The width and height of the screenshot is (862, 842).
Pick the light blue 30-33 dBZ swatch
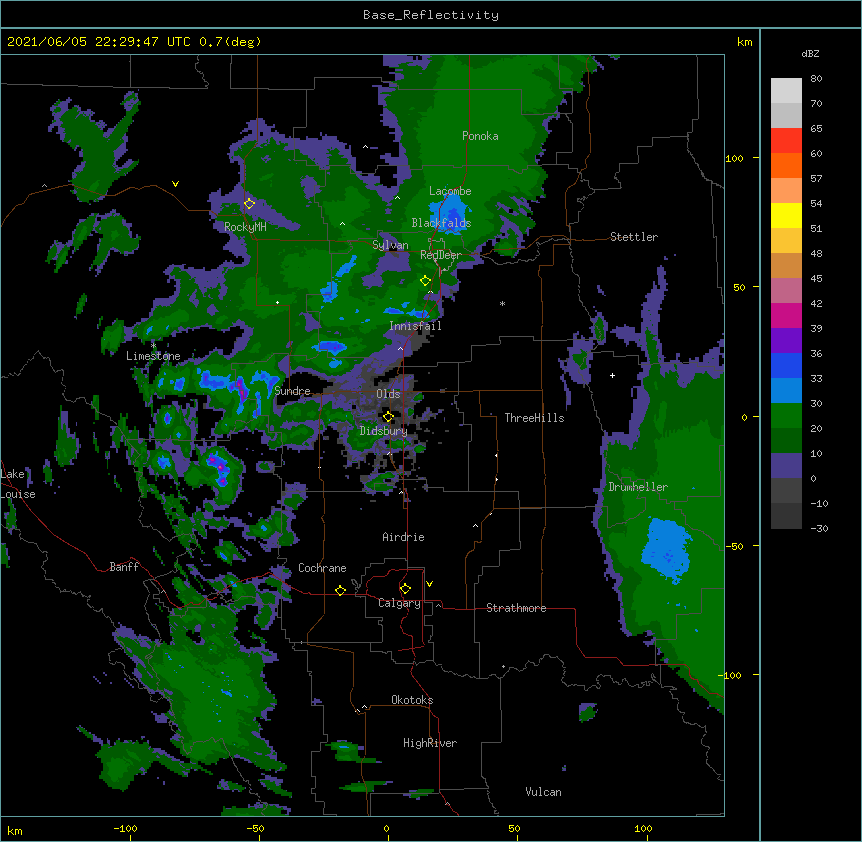pyautogui.click(x=786, y=390)
